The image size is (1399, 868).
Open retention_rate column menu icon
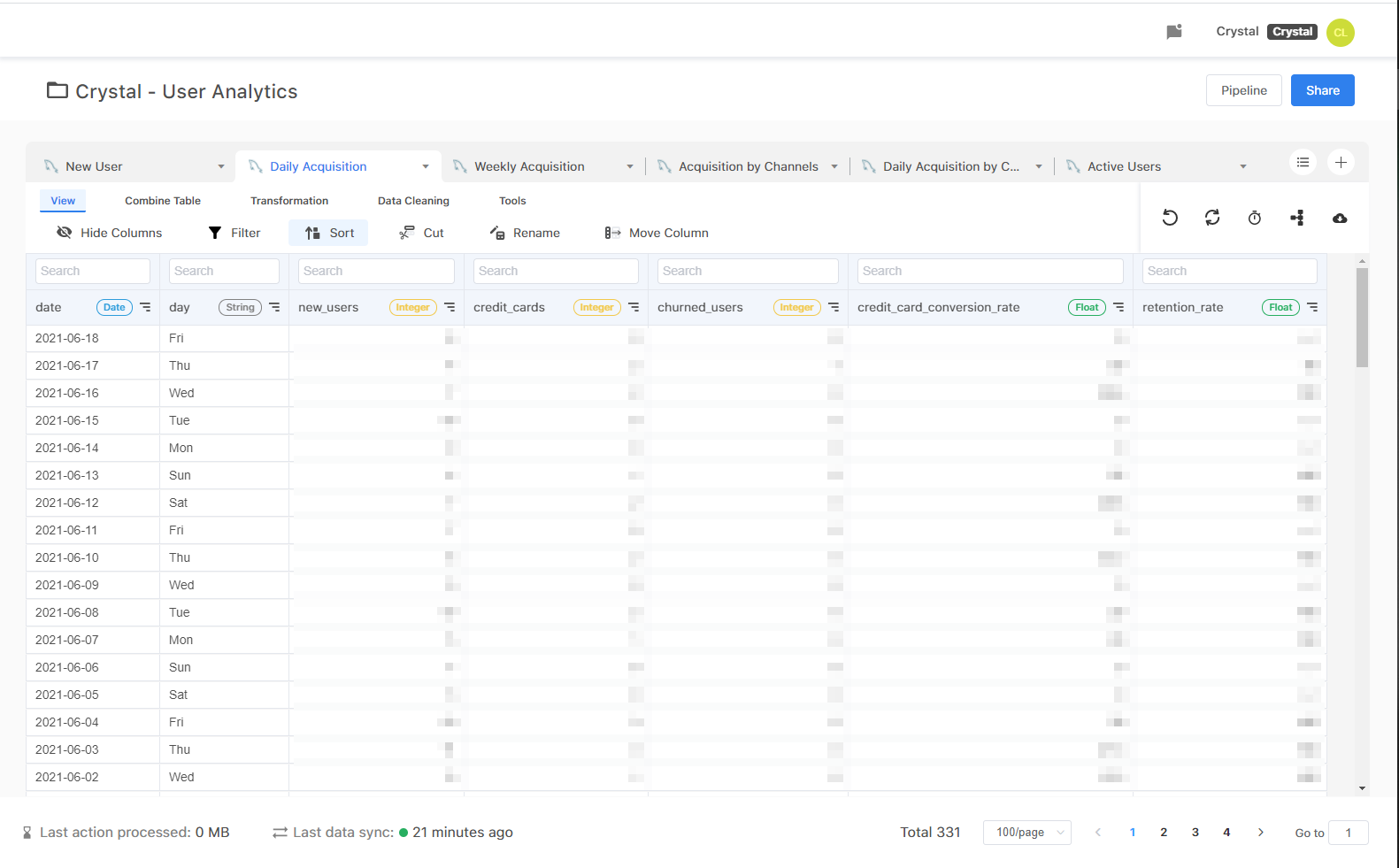click(1312, 307)
